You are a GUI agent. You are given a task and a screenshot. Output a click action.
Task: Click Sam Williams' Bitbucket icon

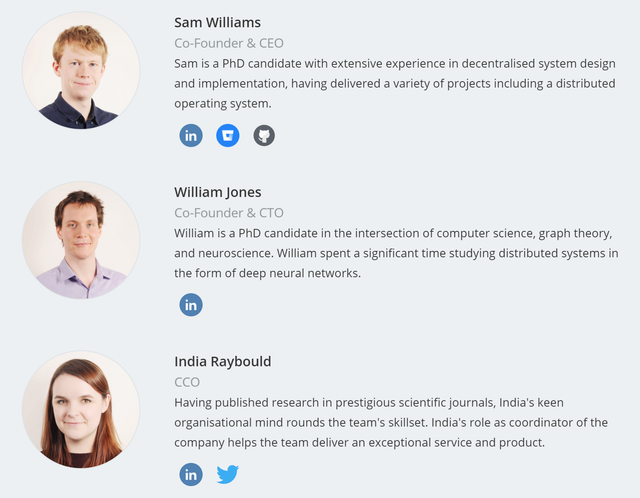pyautogui.click(x=228, y=135)
